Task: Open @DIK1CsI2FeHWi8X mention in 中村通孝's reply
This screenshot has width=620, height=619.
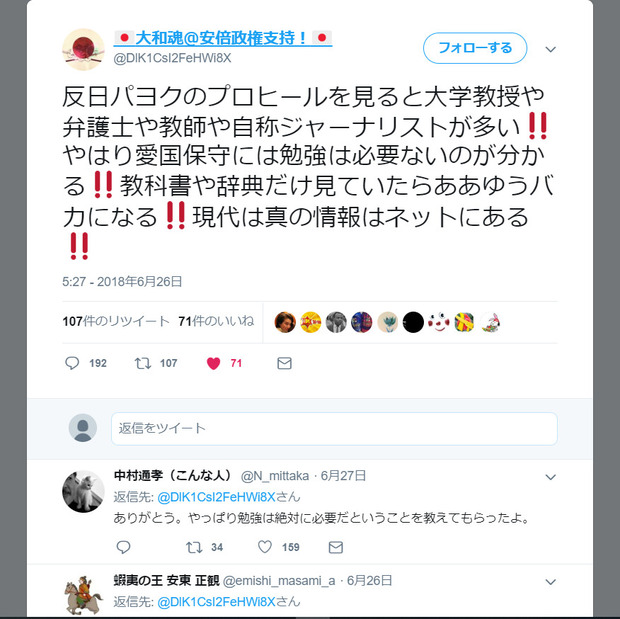Action: tap(216, 497)
